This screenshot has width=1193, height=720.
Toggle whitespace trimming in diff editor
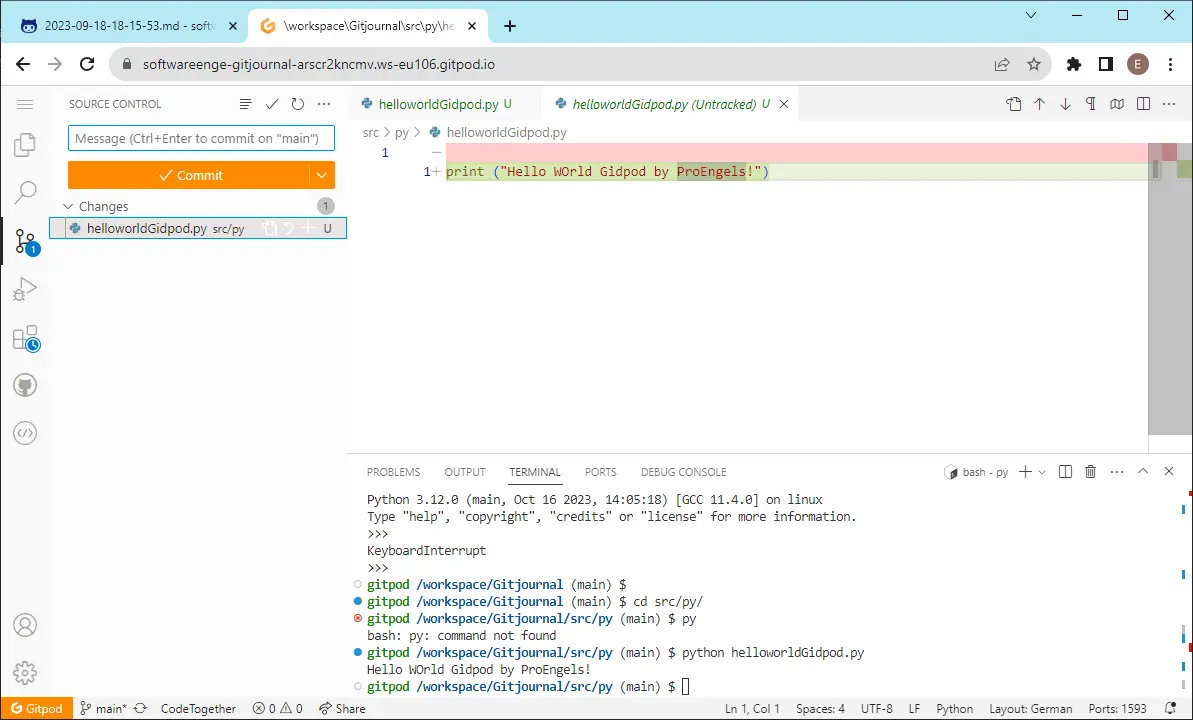click(1091, 104)
